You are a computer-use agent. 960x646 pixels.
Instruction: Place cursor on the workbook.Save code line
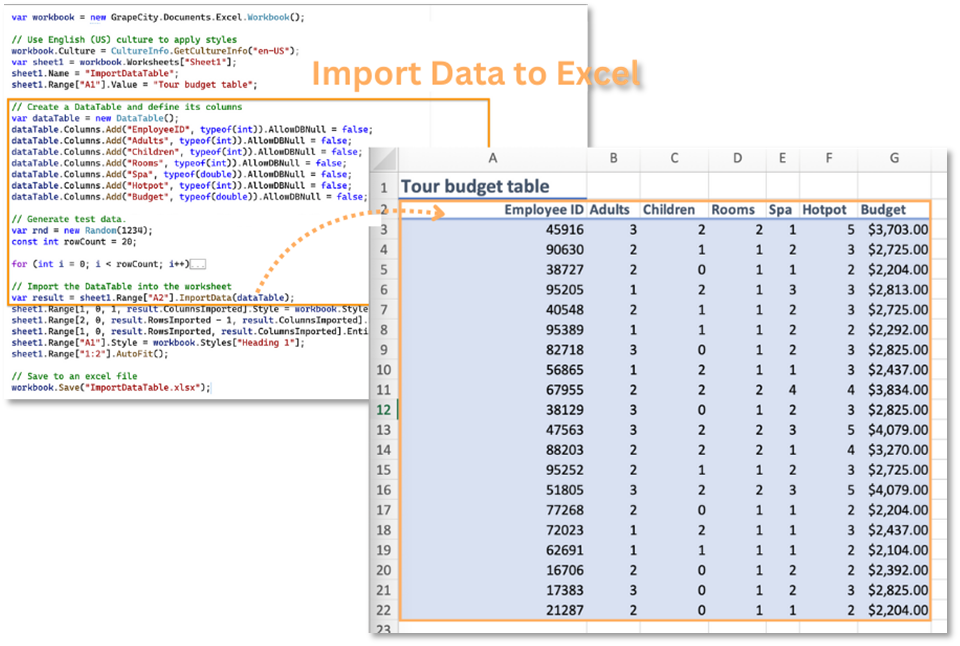pyautogui.click(x=111, y=388)
